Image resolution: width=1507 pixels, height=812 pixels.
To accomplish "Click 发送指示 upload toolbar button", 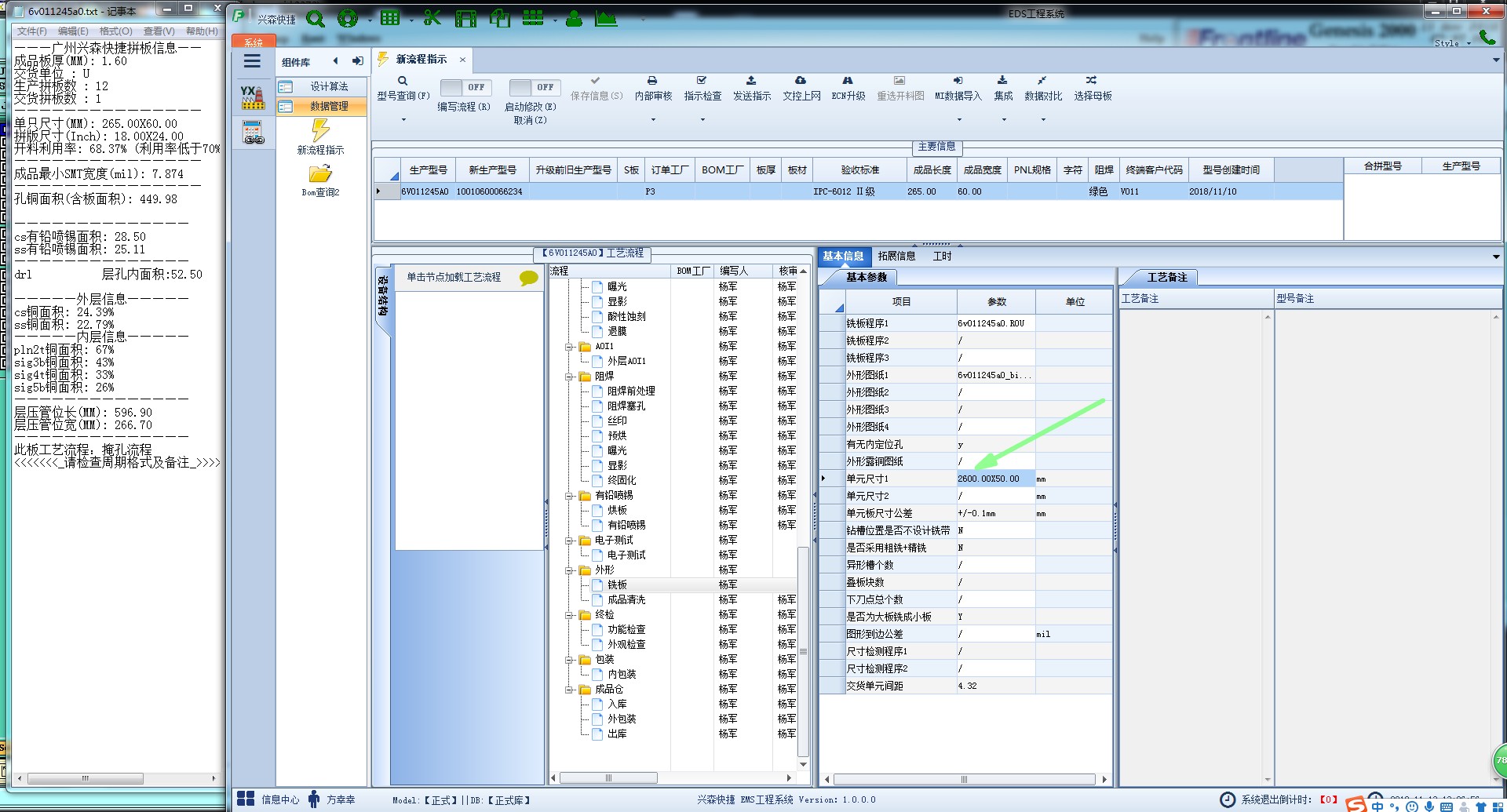I will 752,89.
